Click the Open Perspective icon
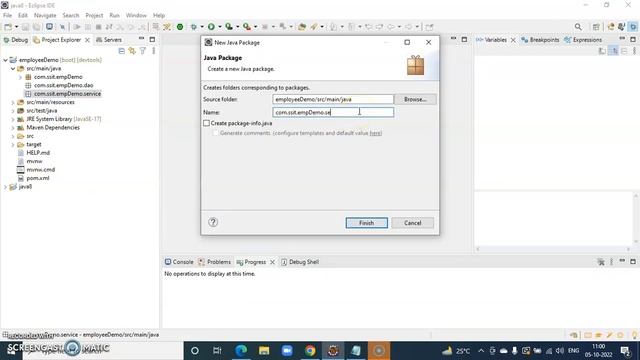 pos(596,27)
